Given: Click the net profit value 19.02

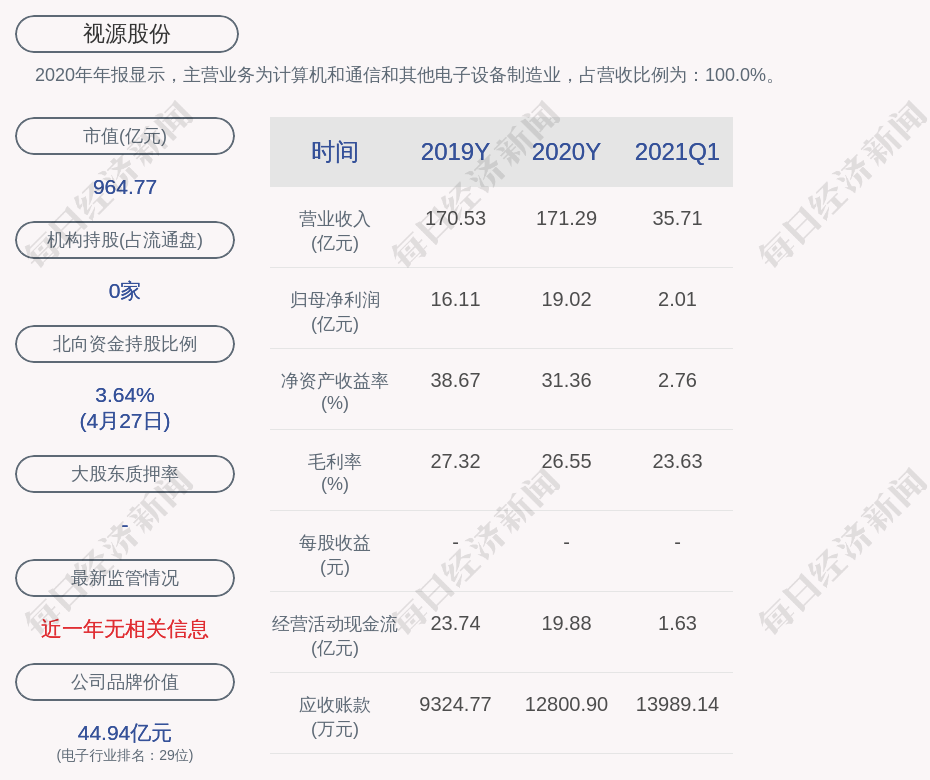Looking at the screenshot, I should coord(566,300).
